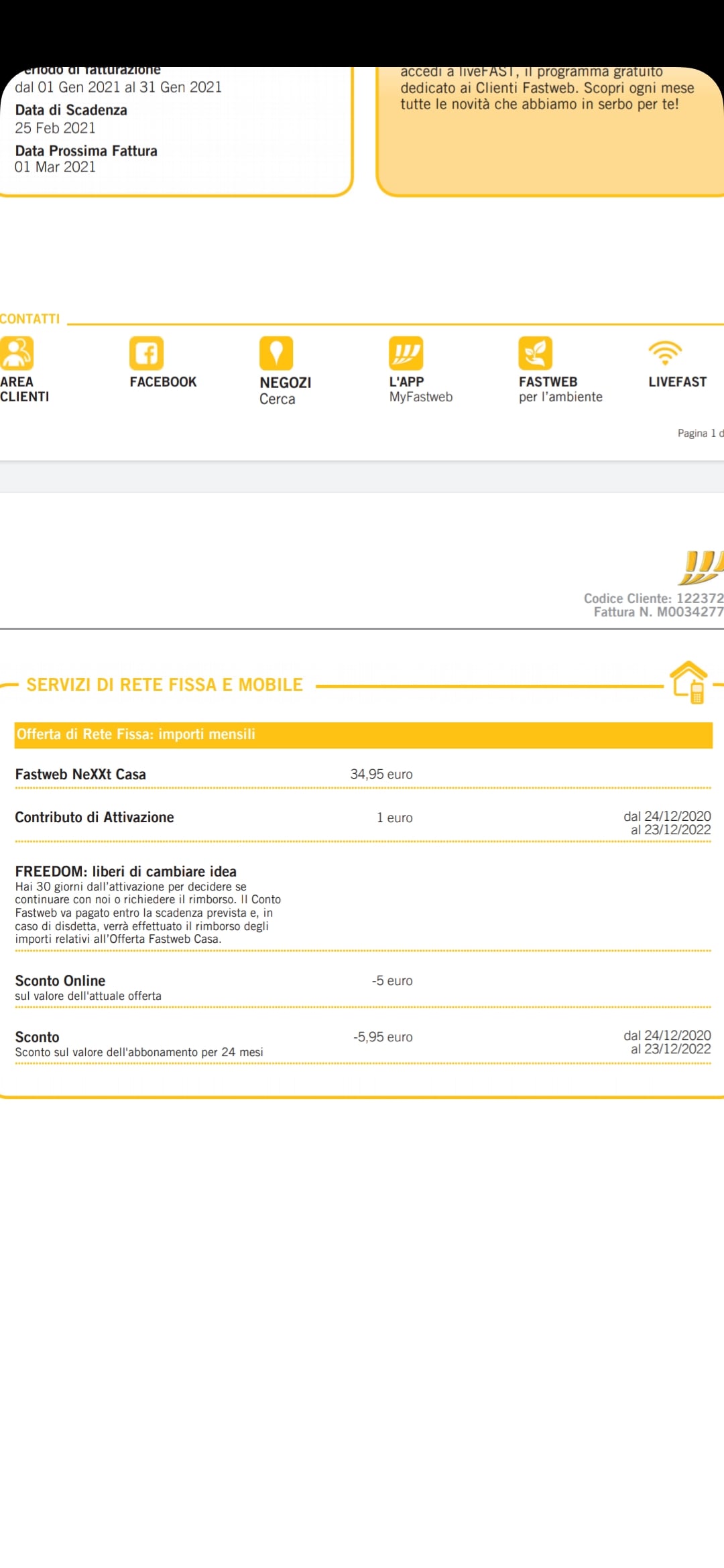Screen dimensions: 724x1568
Task: Select the Data di Scadenza label
Action: tap(71, 110)
